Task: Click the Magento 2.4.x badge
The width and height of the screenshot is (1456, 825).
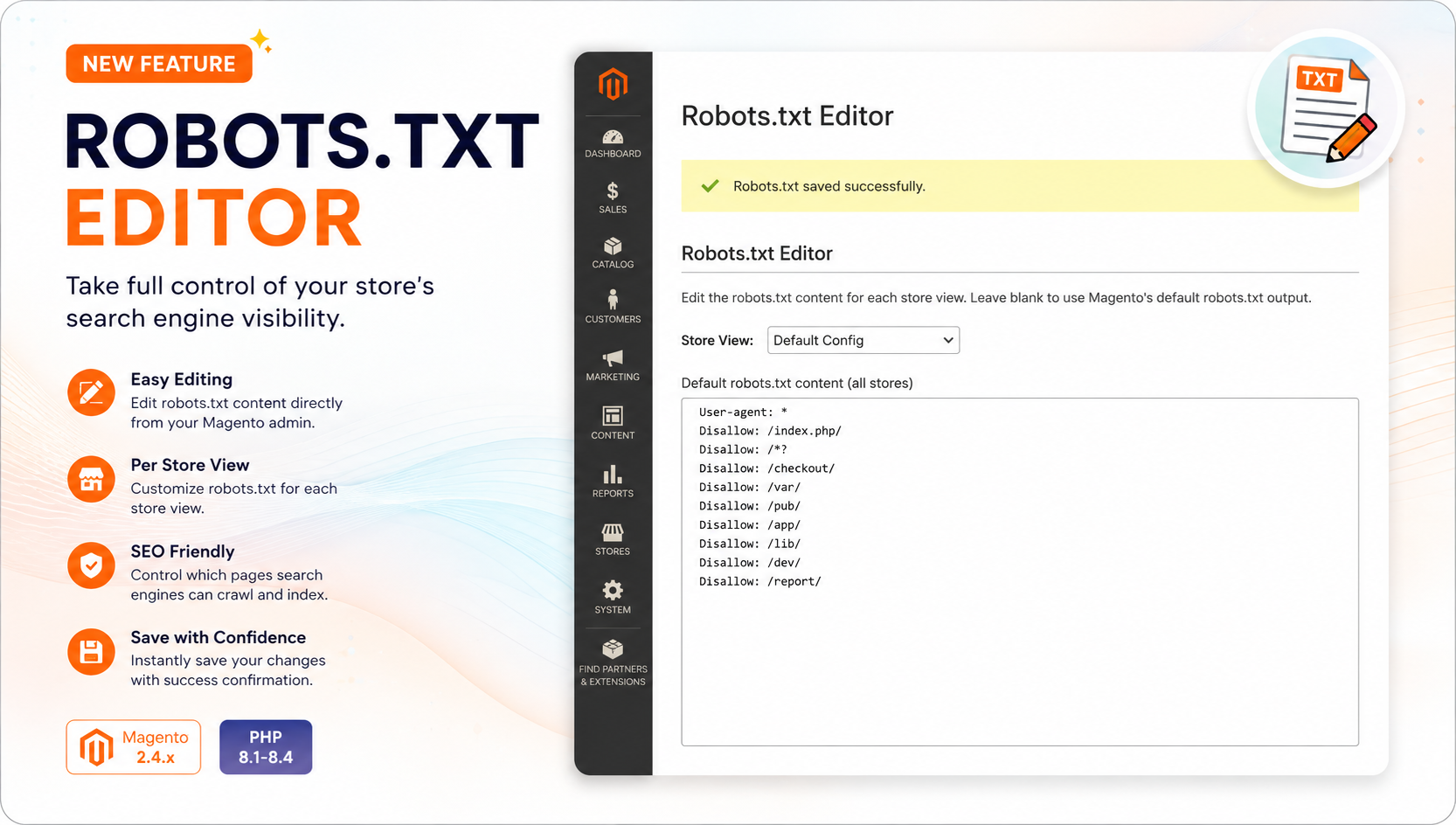Action: [134, 747]
